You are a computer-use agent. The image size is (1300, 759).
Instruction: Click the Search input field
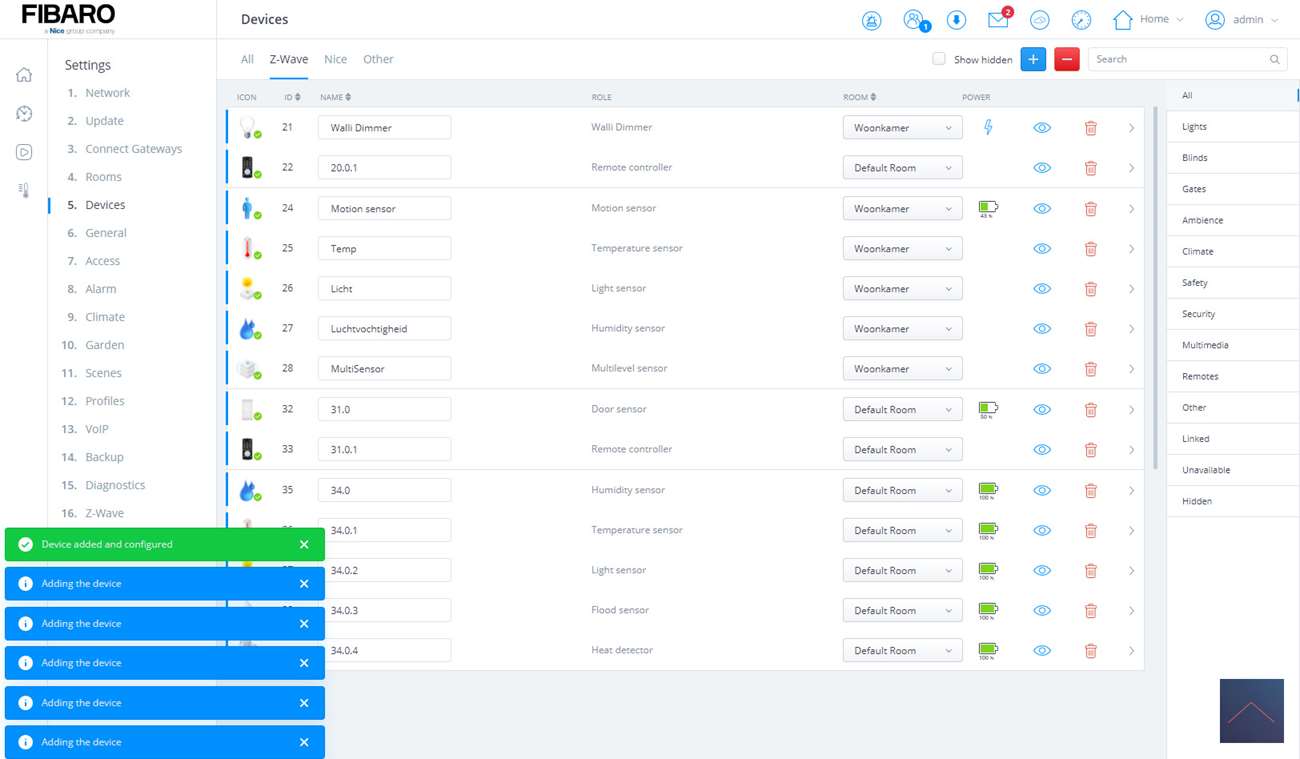coord(1180,59)
